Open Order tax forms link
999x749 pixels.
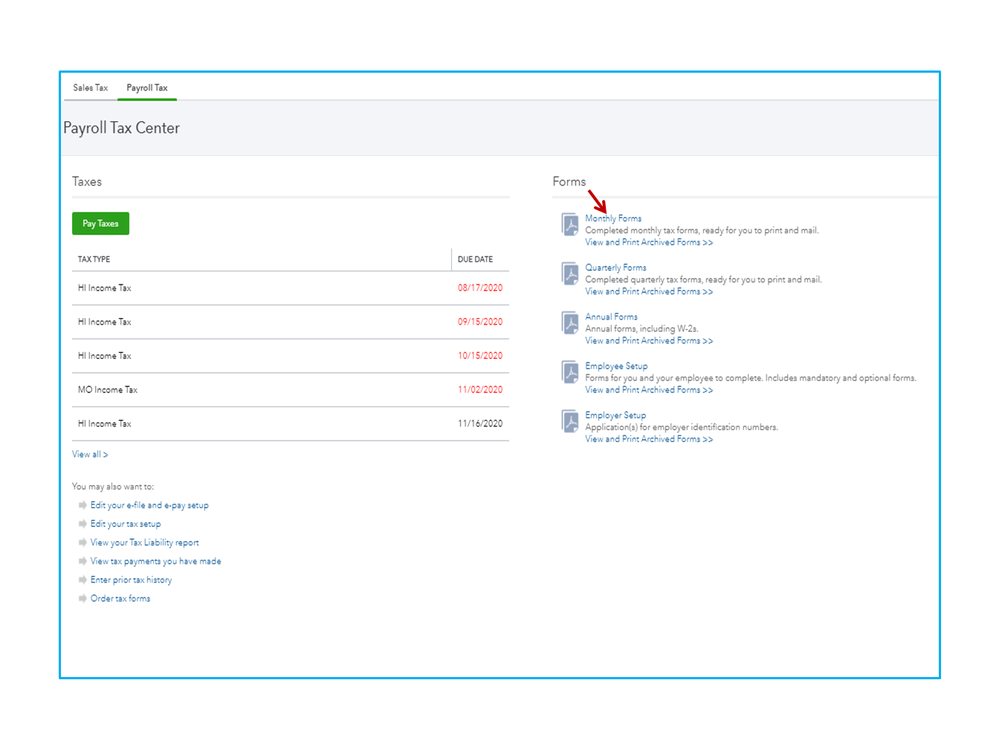pos(120,598)
